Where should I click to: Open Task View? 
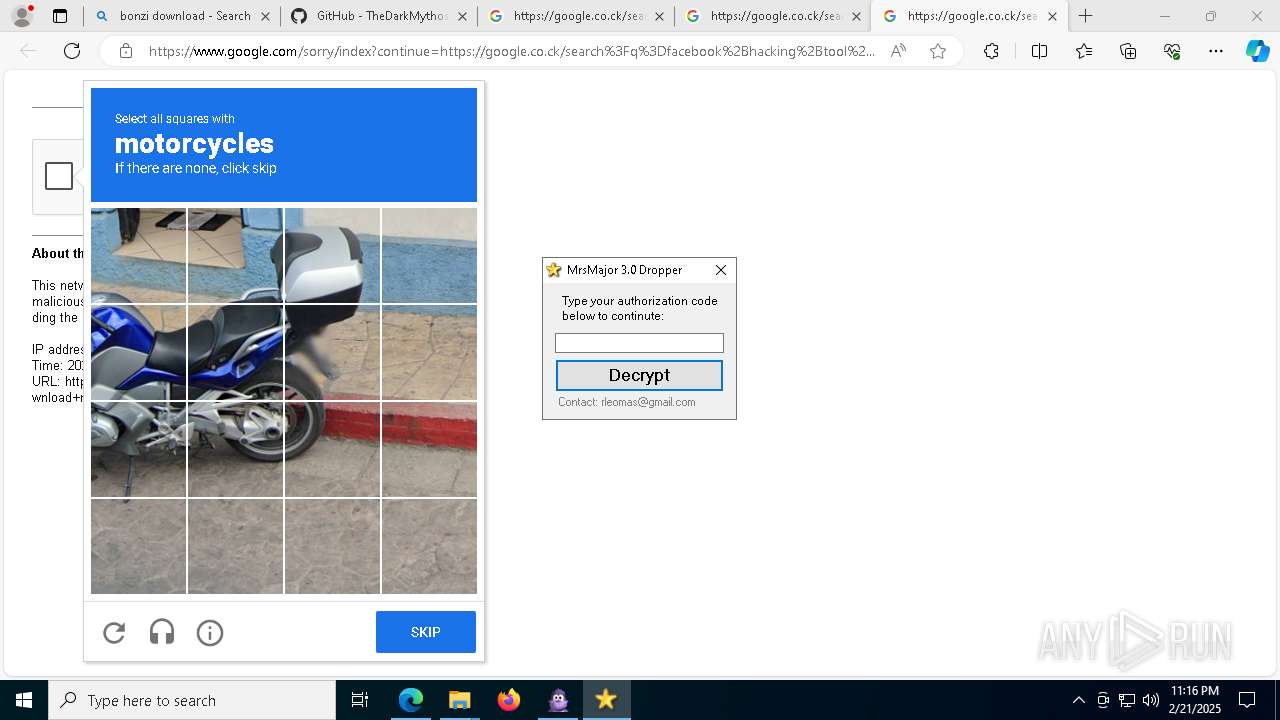click(x=360, y=700)
